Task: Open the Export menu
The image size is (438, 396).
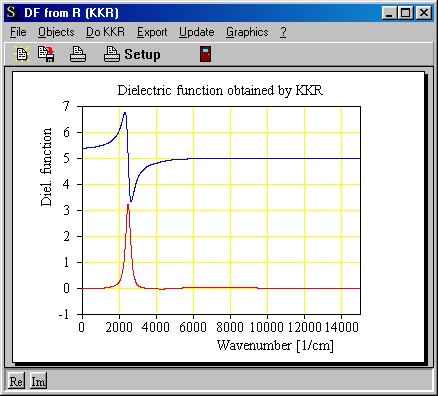Action: [152, 32]
